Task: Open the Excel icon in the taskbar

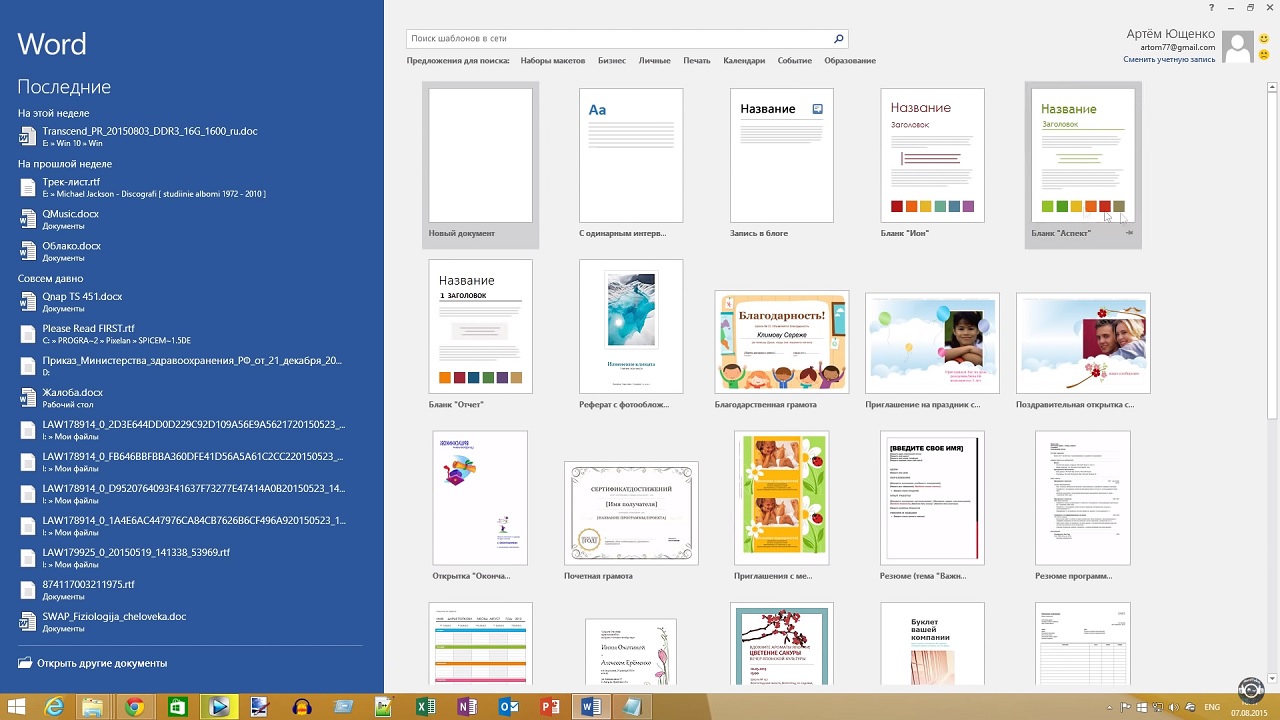Action: 425,707
